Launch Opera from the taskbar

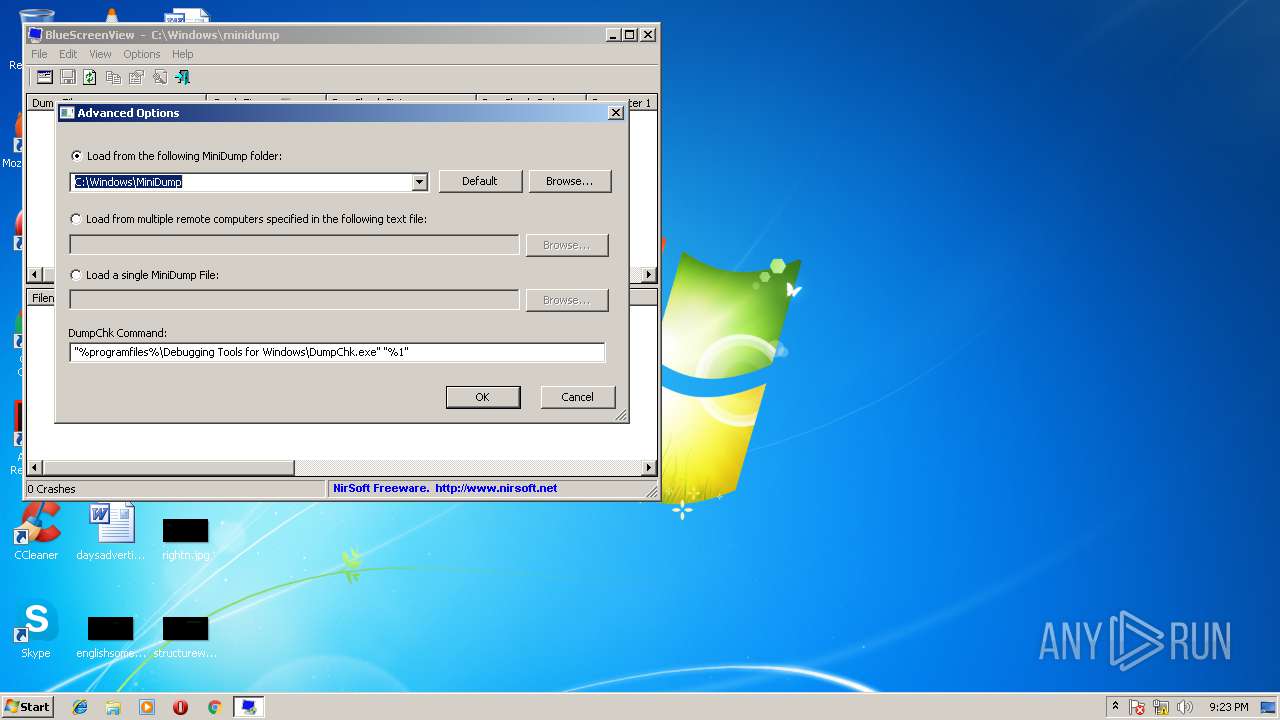(180, 707)
